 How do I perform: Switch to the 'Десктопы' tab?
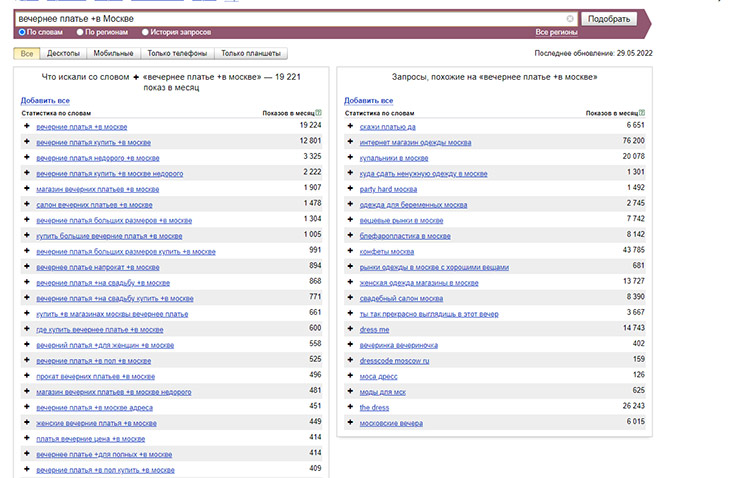click(x=63, y=53)
